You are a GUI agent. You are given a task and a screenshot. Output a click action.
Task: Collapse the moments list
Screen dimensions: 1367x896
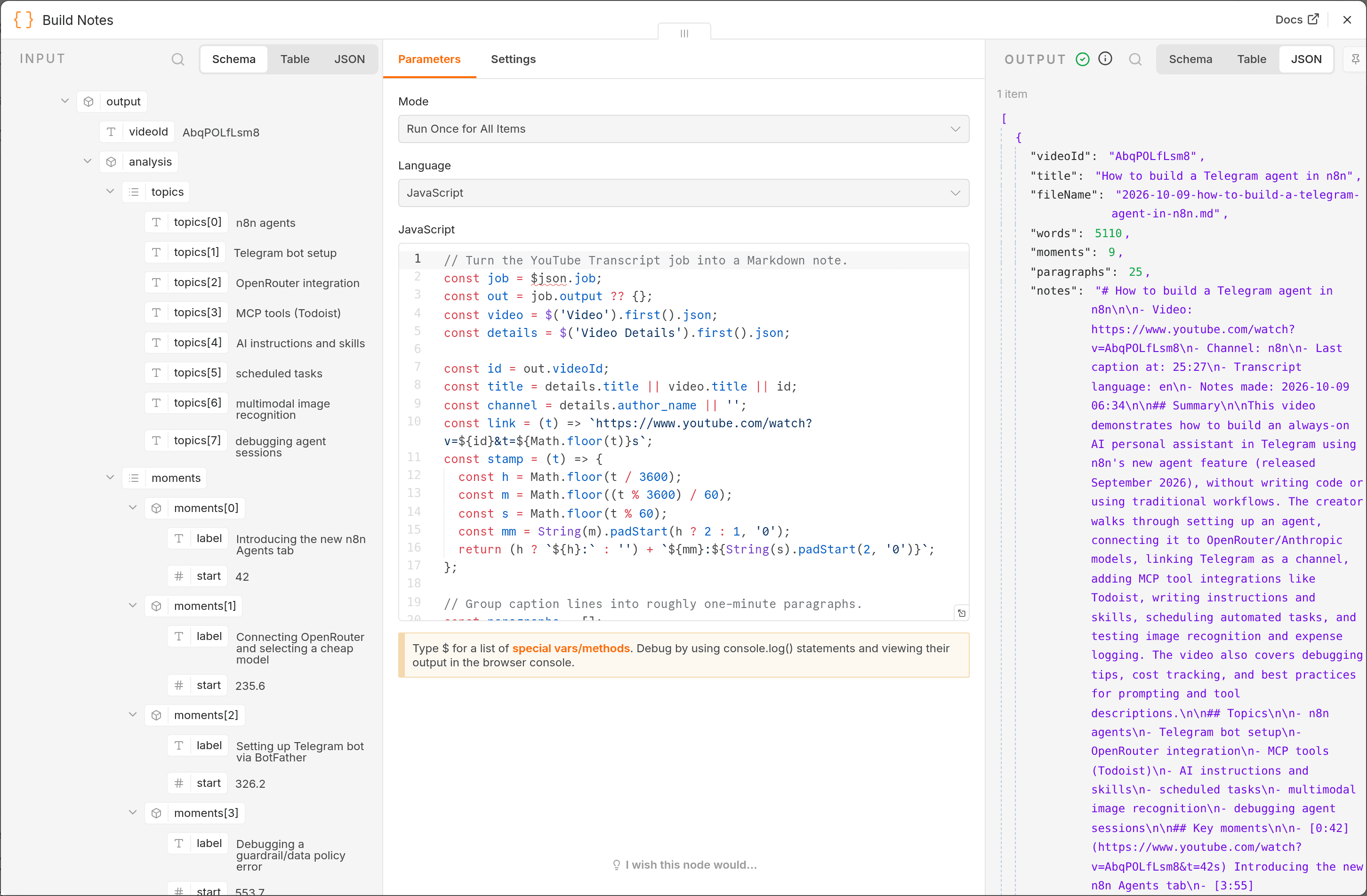(x=110, y=477)
